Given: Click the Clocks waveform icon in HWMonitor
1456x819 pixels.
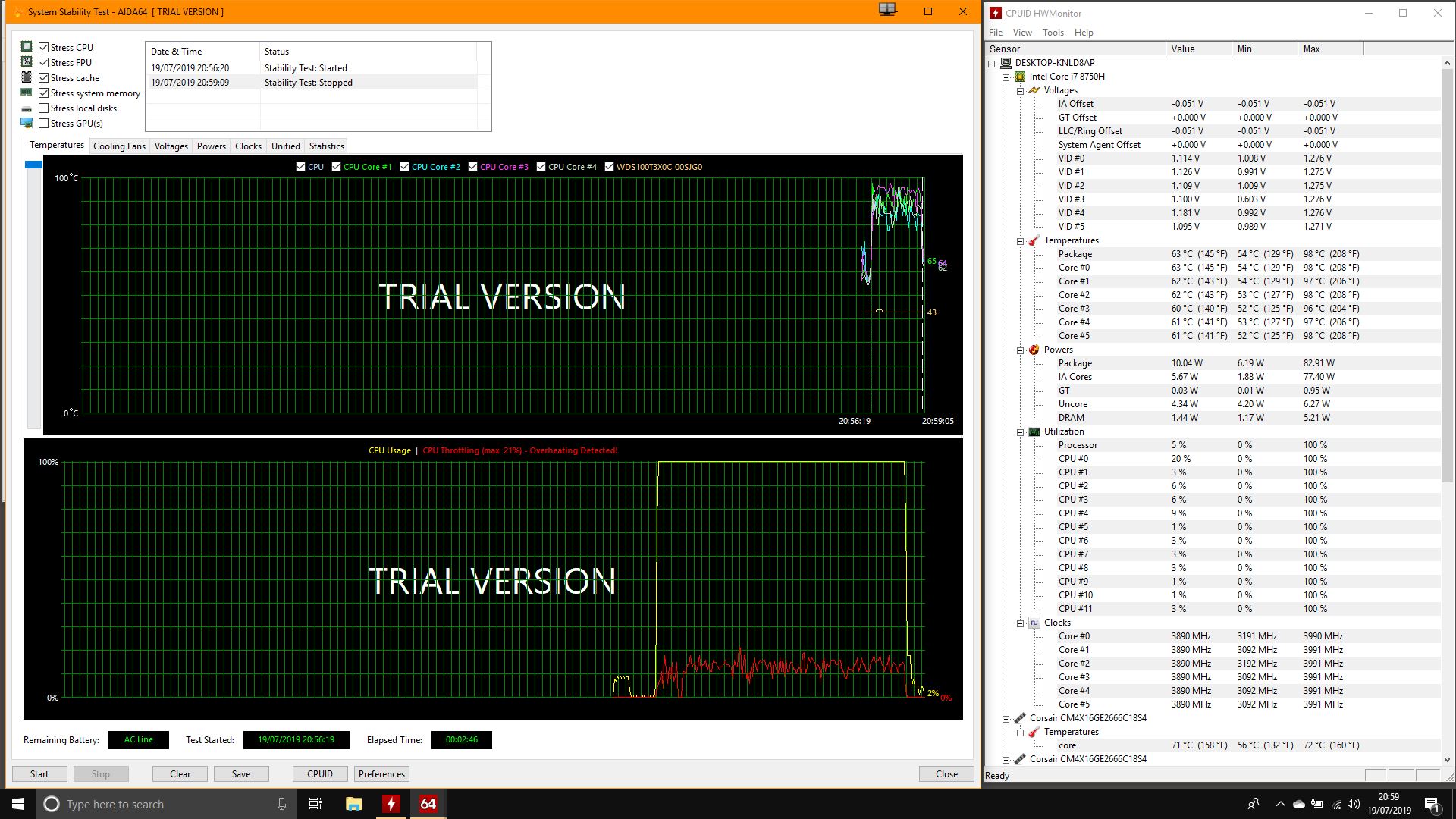Looking at the screenshot, I should (x=1034, y=623).
